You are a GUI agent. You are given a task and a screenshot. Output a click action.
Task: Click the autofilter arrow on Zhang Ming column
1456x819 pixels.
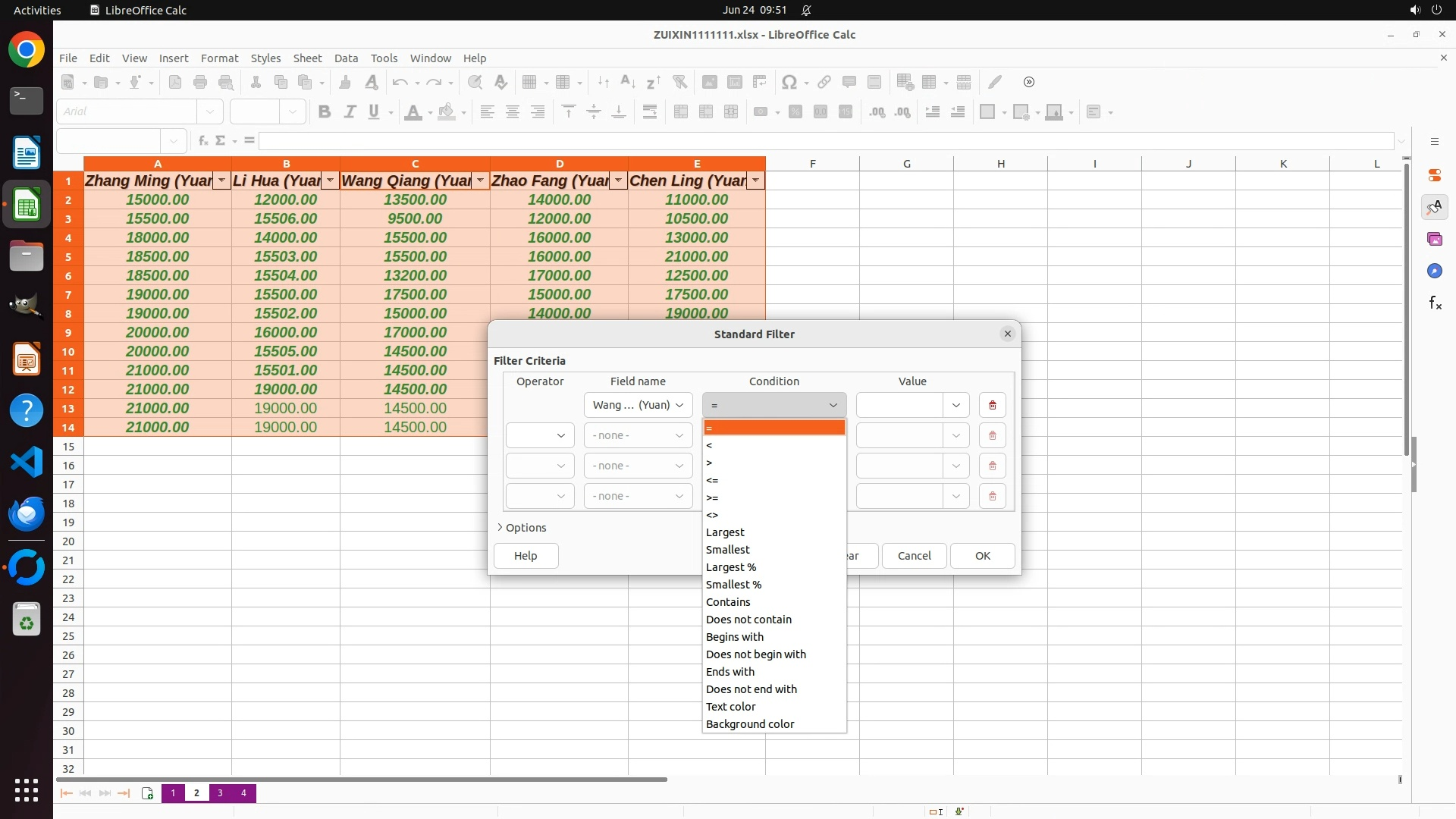[221, 180]
